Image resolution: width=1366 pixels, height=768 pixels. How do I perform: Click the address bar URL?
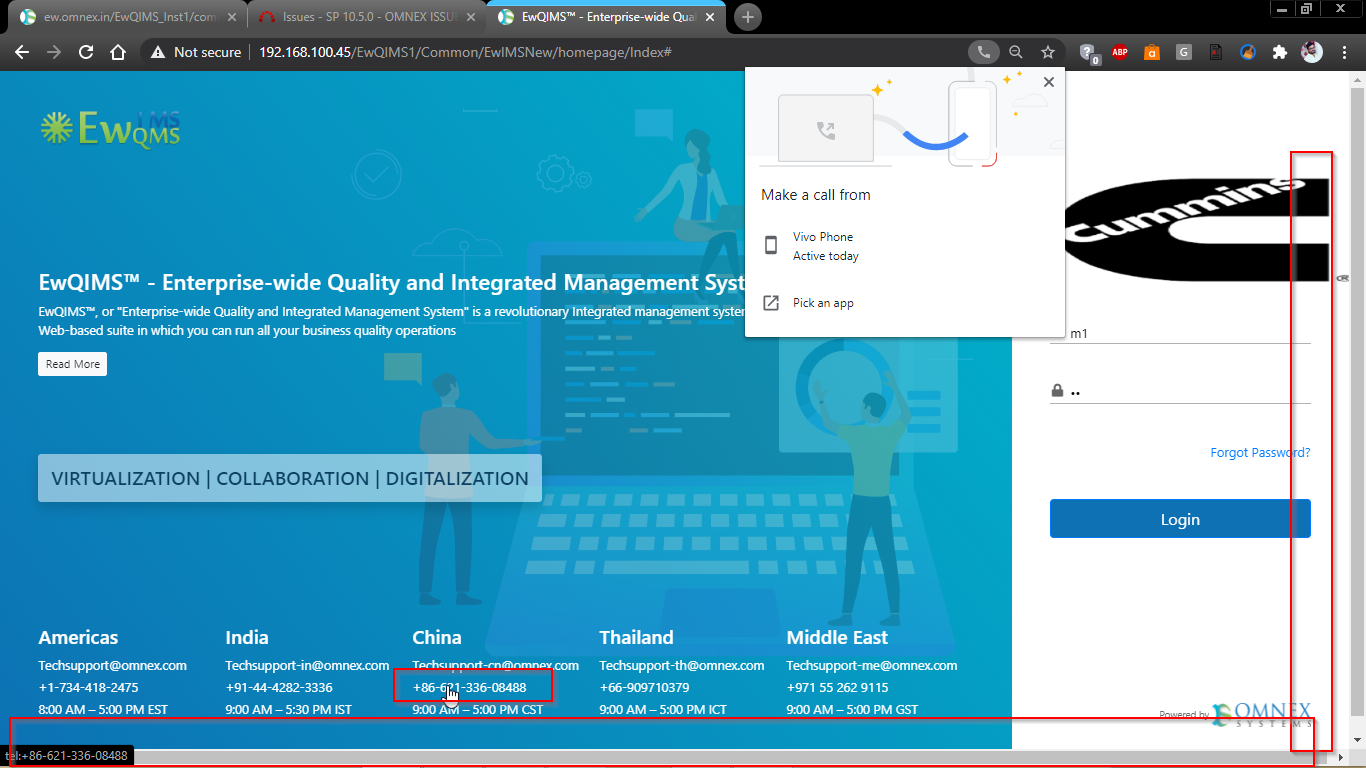point(464,52)
